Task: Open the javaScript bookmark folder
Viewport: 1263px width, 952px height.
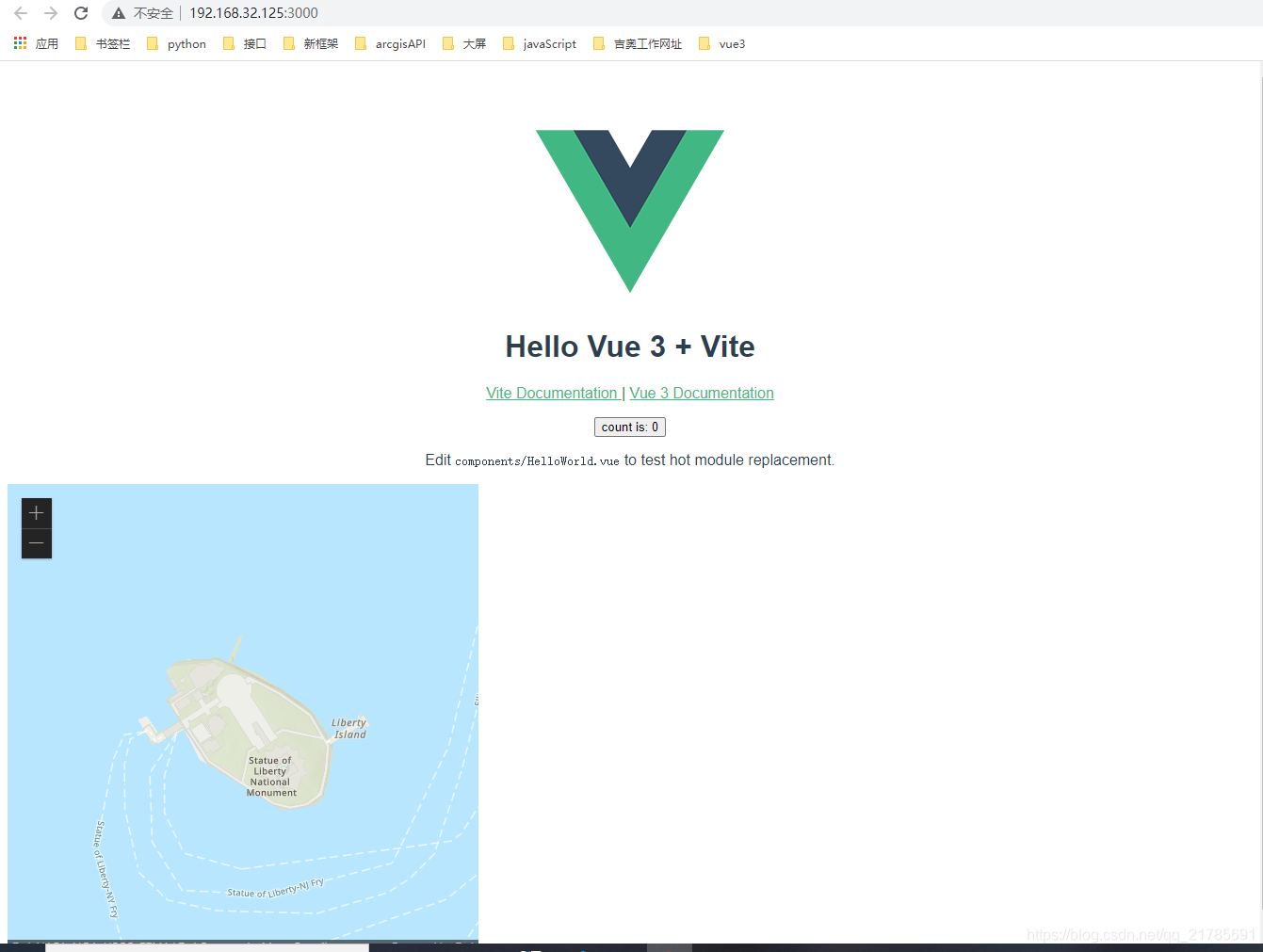Action: pyautogui.click(x=540, y=43)
